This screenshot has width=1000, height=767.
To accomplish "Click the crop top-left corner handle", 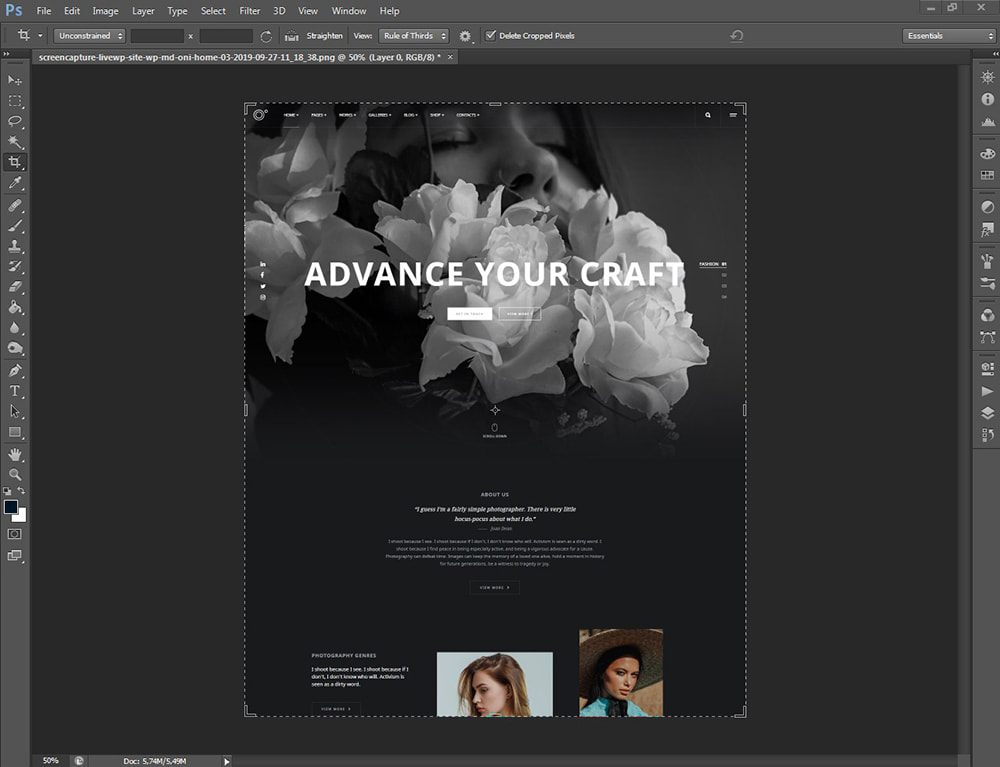I will [x=249, y=107].
